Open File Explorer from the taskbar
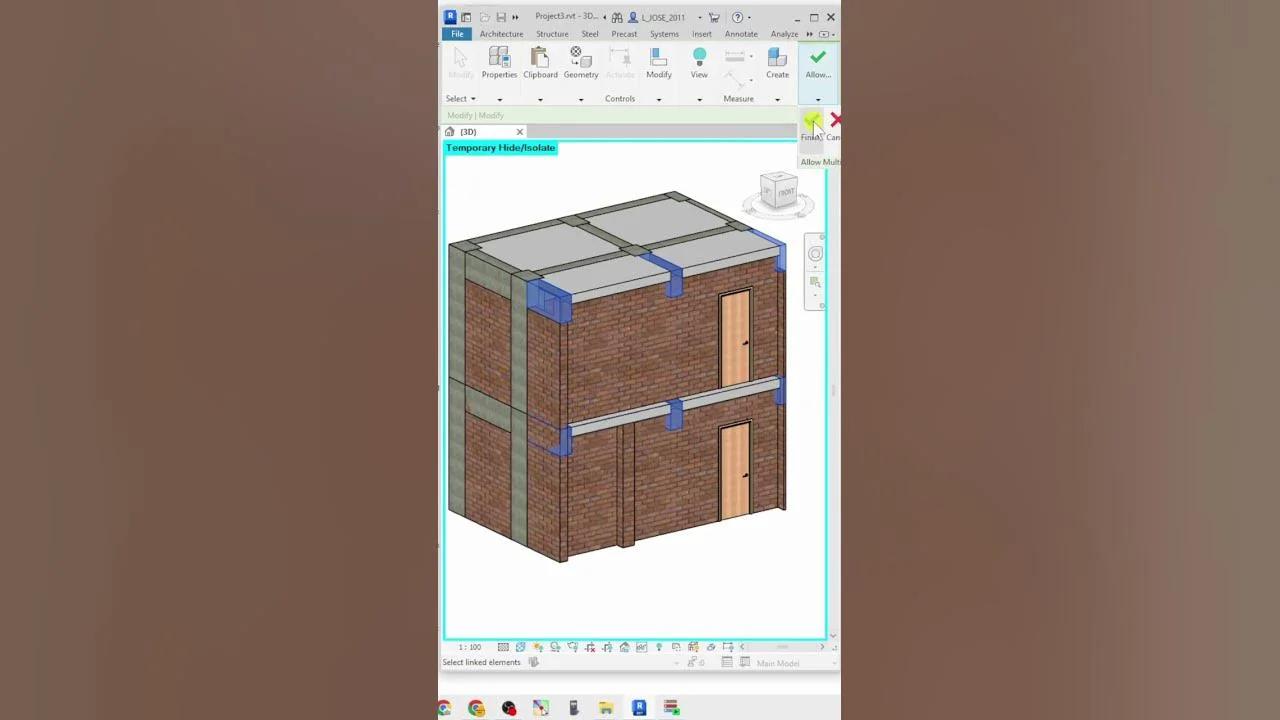 click(606, 708)
